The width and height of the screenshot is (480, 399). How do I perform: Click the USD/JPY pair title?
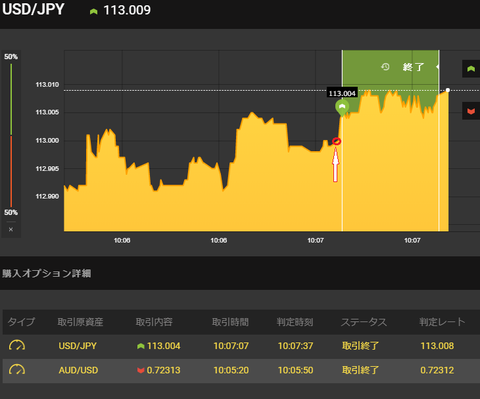[33, 9]
